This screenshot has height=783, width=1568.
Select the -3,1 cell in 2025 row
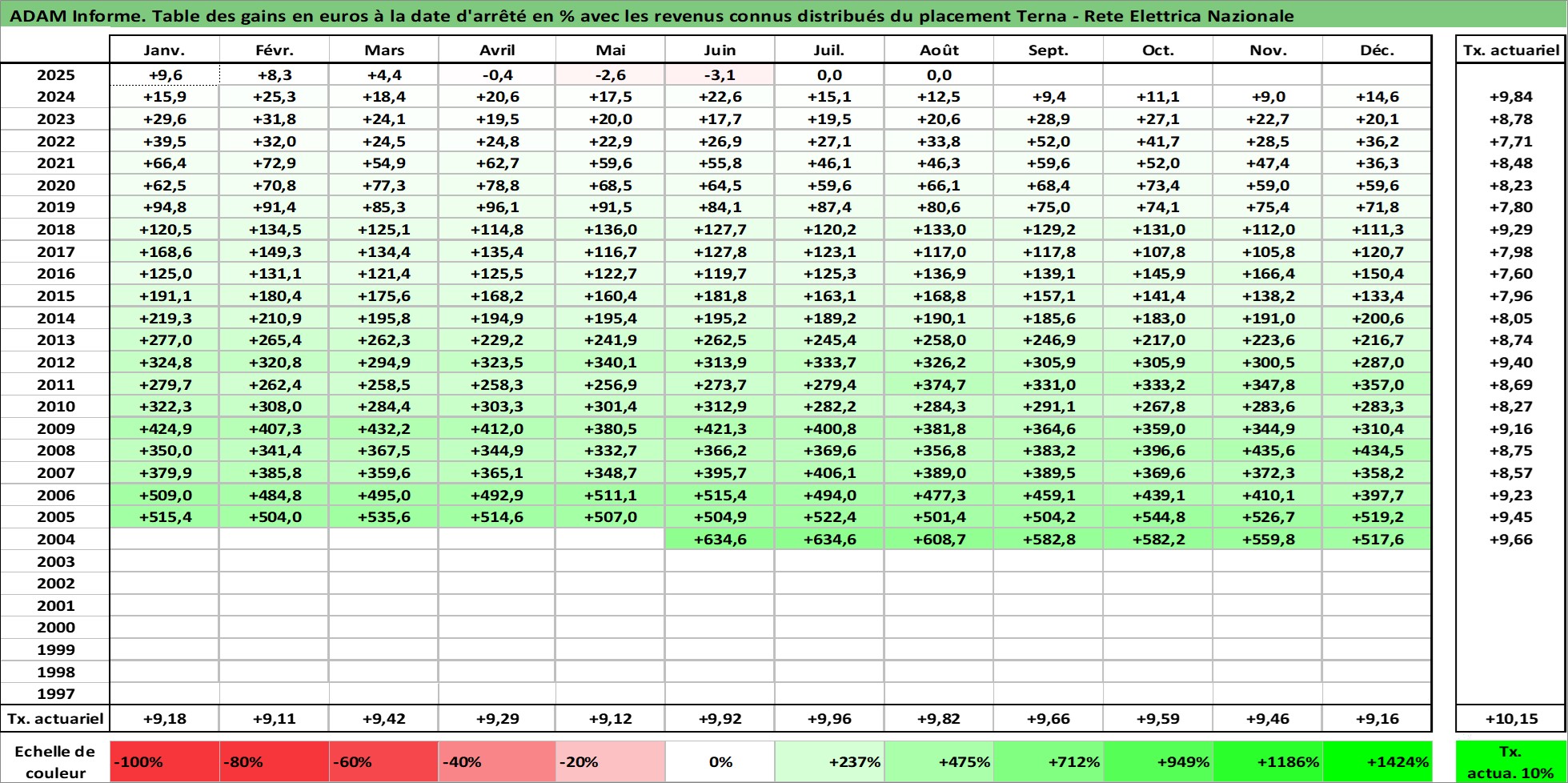pos(720,75)
